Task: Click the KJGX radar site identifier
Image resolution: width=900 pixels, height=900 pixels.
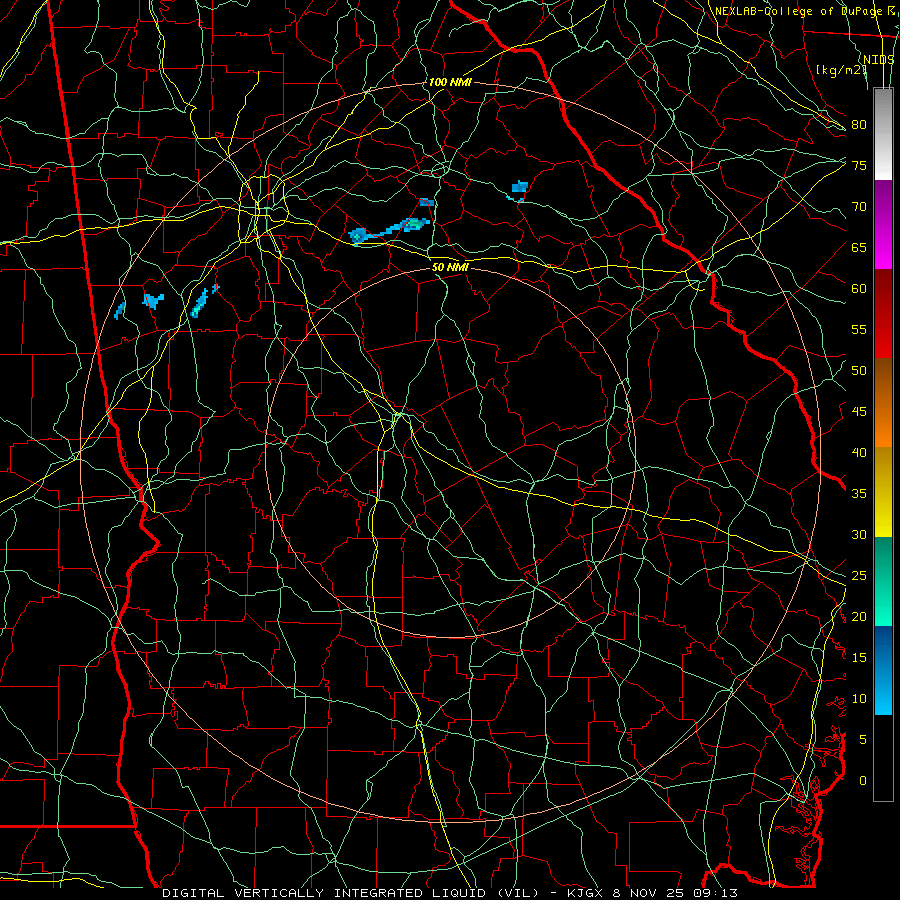Action: pos(587,893)
